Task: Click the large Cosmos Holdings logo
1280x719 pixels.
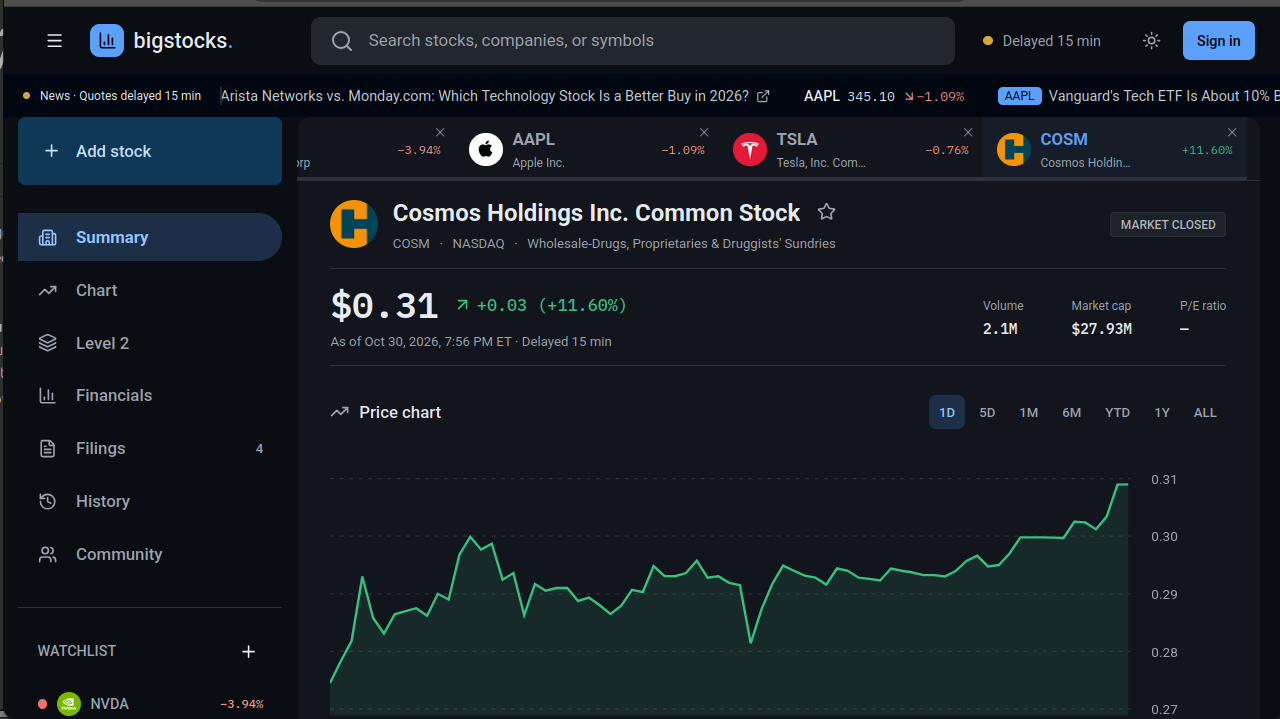Action: [354, 224]
